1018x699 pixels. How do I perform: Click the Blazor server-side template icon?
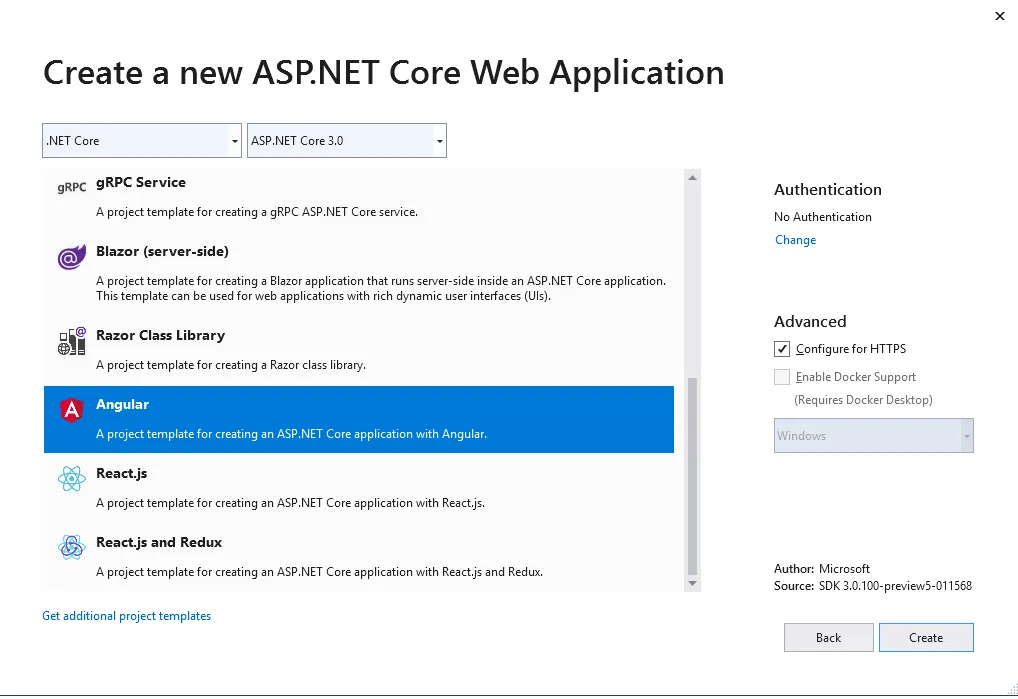tap(71, 258)
